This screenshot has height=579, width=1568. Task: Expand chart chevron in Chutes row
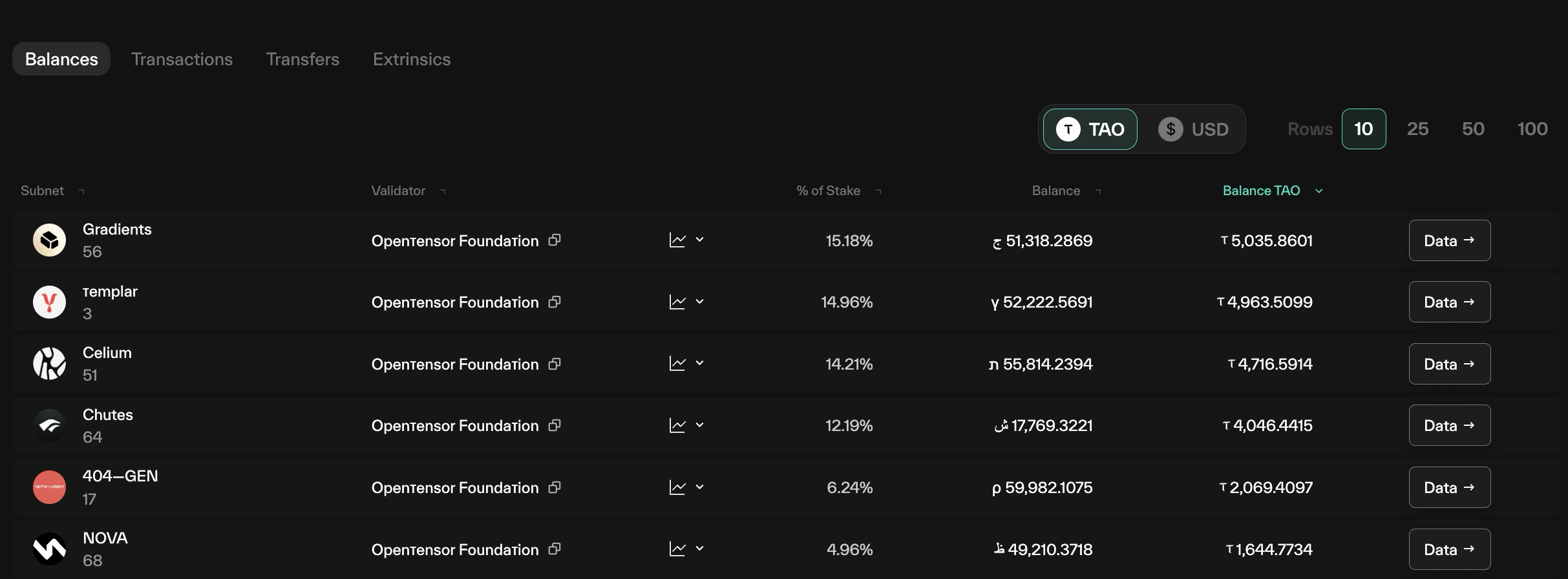pos(699,425)
